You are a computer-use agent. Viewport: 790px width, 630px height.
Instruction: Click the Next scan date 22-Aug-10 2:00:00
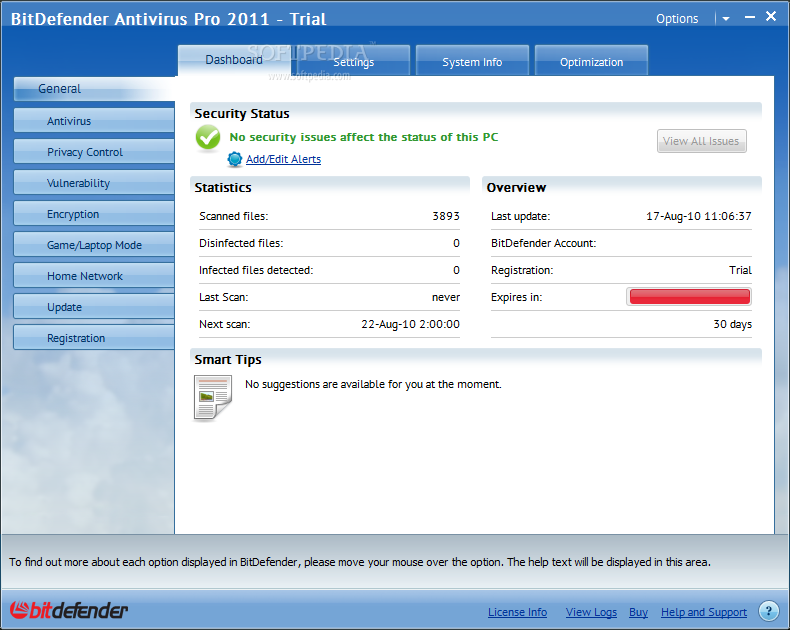pyautogui.click(x=410, y=324)
